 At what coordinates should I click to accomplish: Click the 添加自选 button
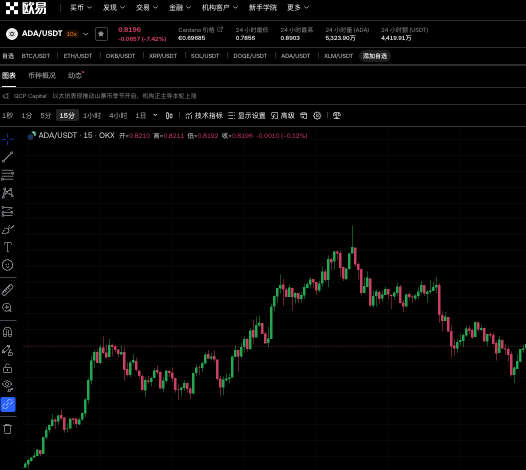[375, 56]
